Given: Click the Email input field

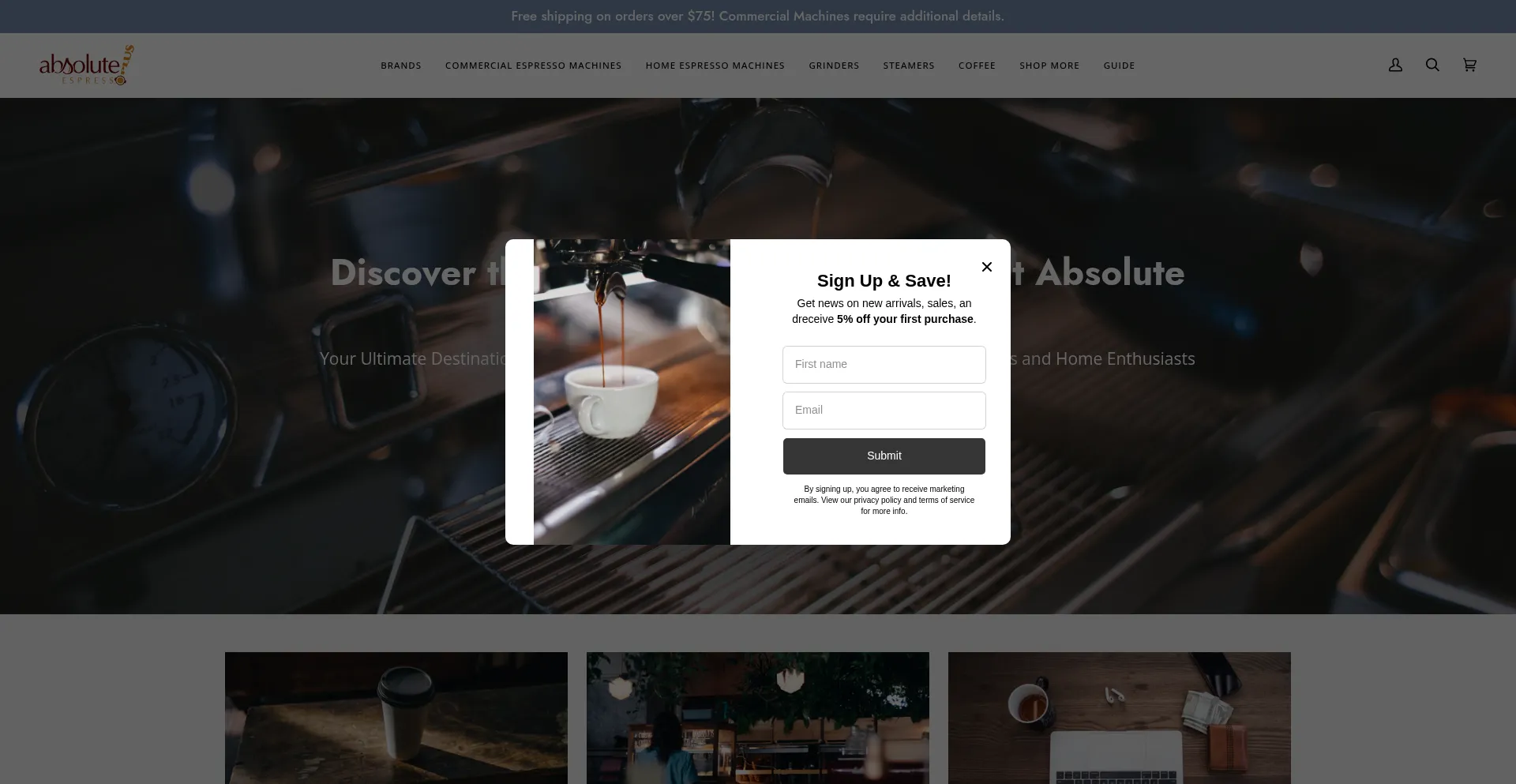Looking at the screenshot, I should pyautogui.click(x=884, y=410).
